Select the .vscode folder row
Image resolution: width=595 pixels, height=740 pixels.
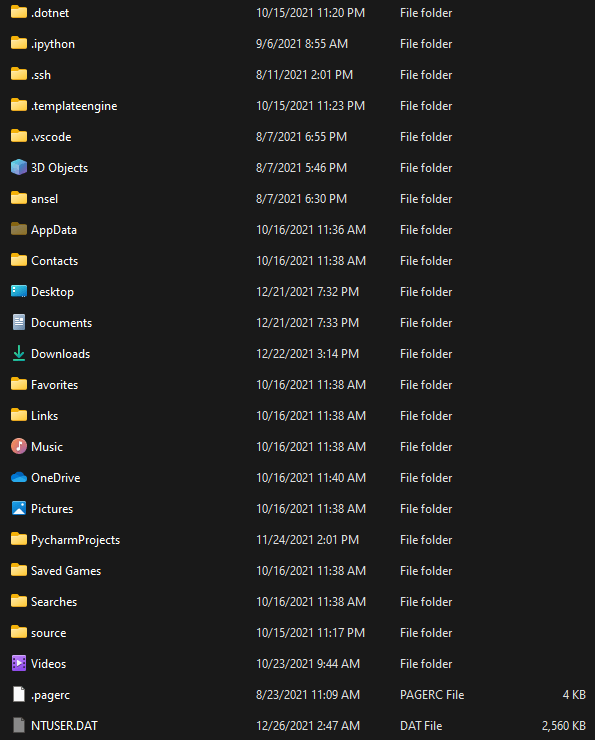(297, 137)
